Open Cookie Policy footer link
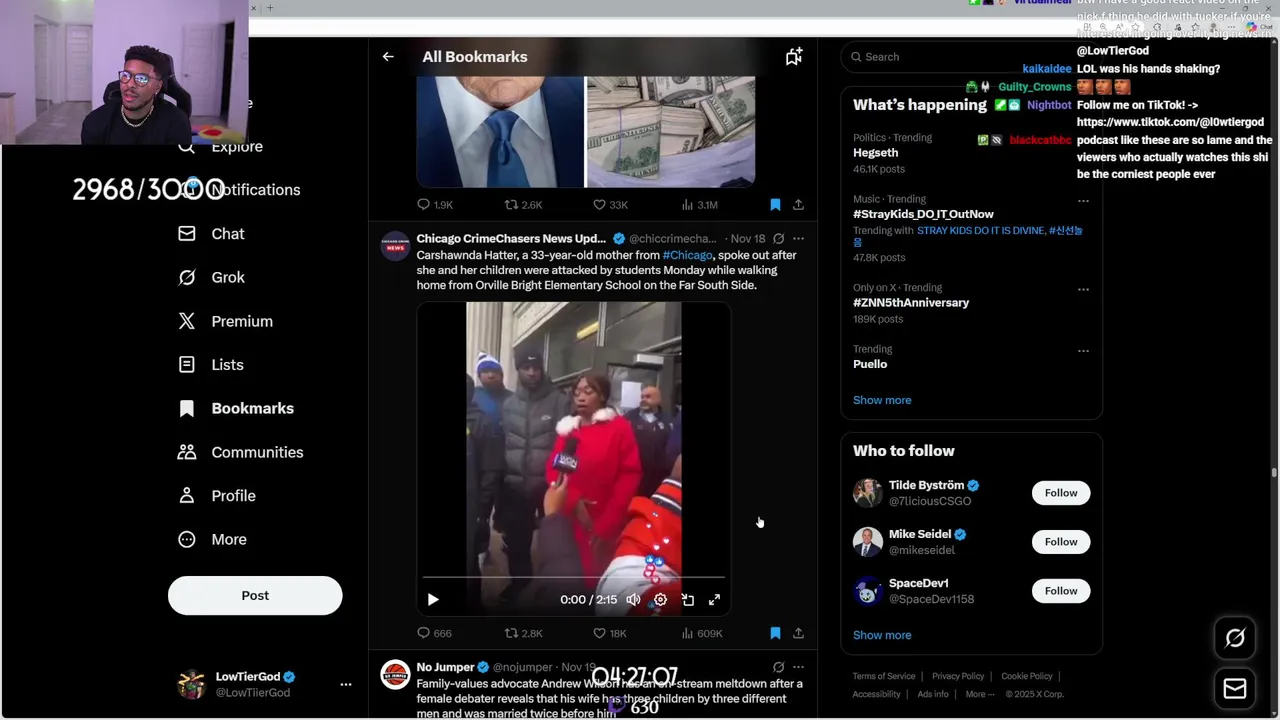The image size is (1280, 720). point(1027,676)
